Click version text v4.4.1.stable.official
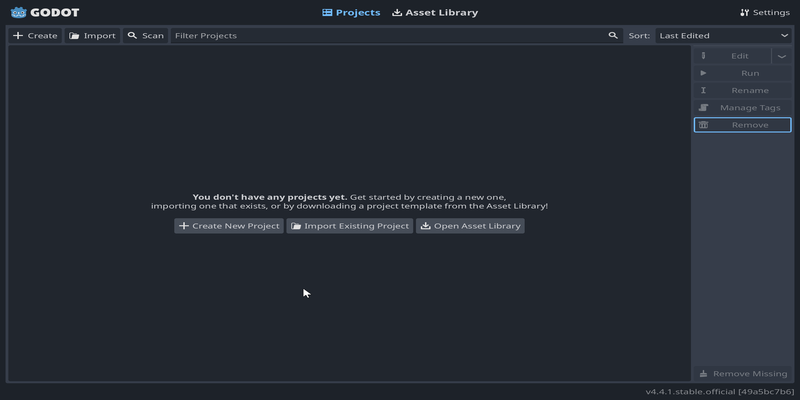 coord(719,392)
